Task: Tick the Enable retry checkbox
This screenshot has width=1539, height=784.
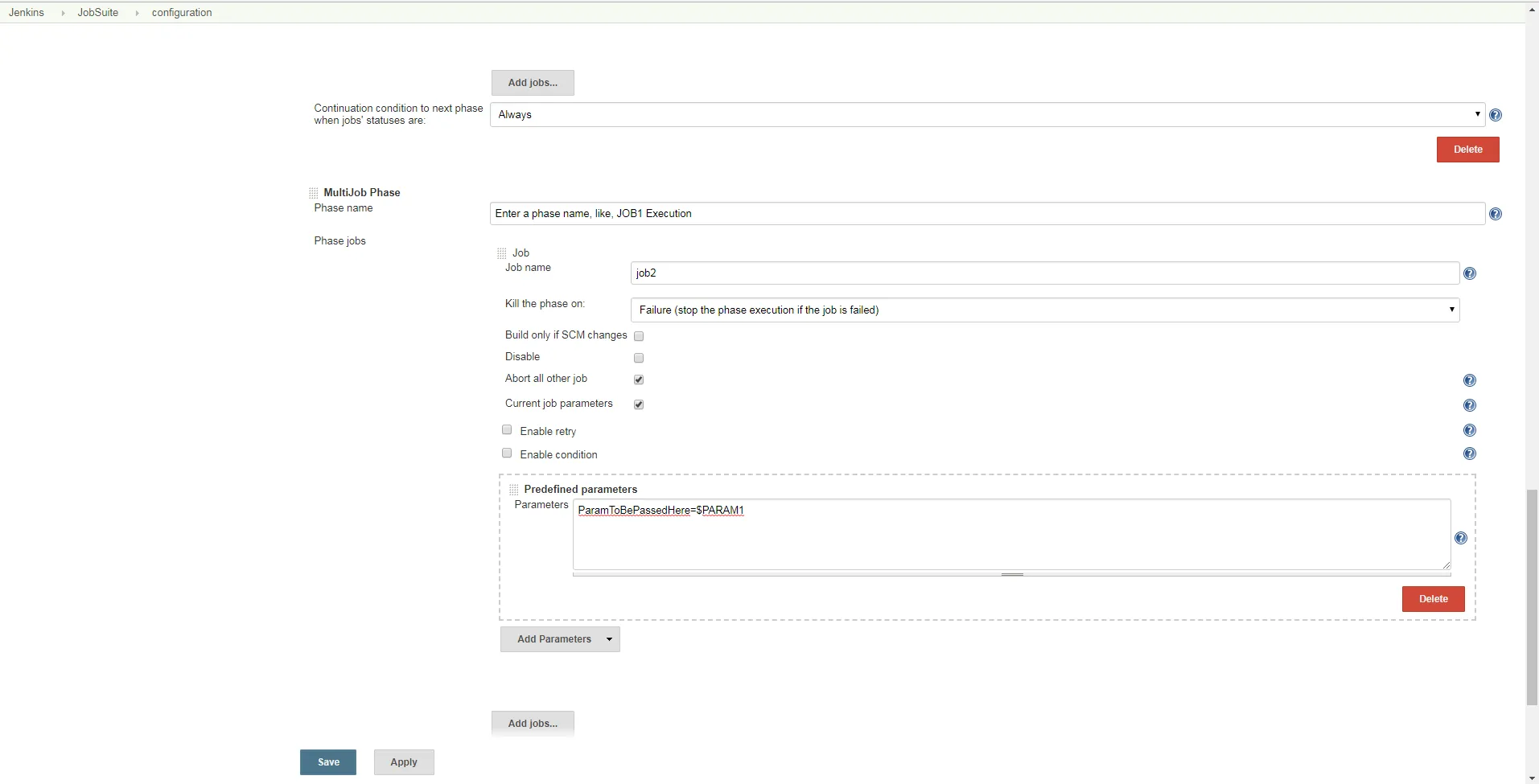Action: click(507, 430)
